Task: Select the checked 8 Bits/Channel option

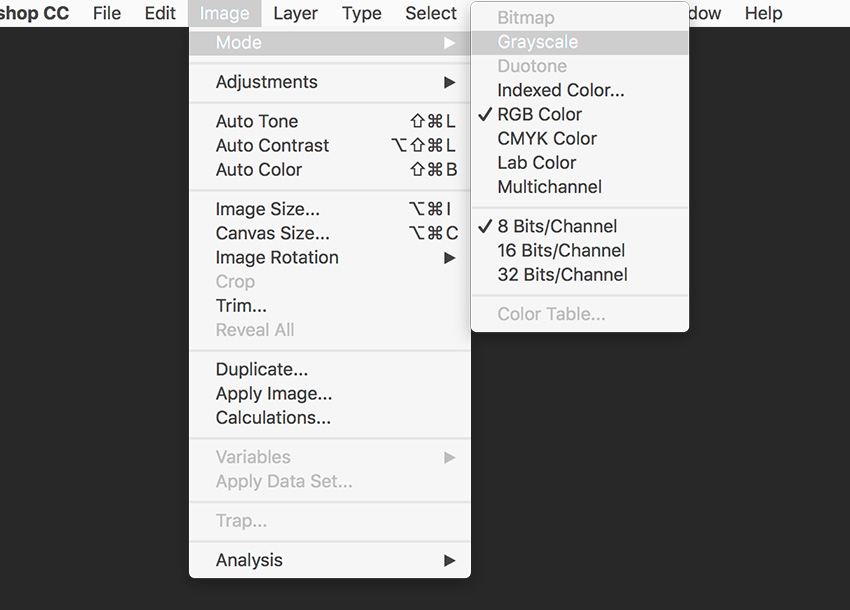Action: [x=557, y=226]
